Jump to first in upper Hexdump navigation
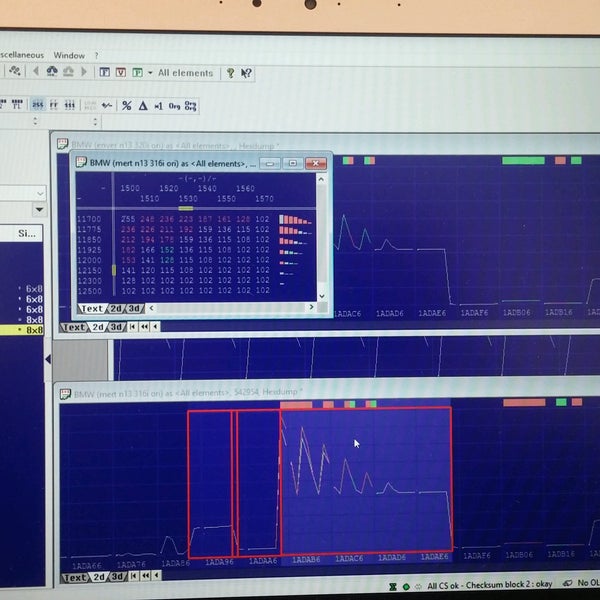Screen dimensions: 600x600 [133, 327]
